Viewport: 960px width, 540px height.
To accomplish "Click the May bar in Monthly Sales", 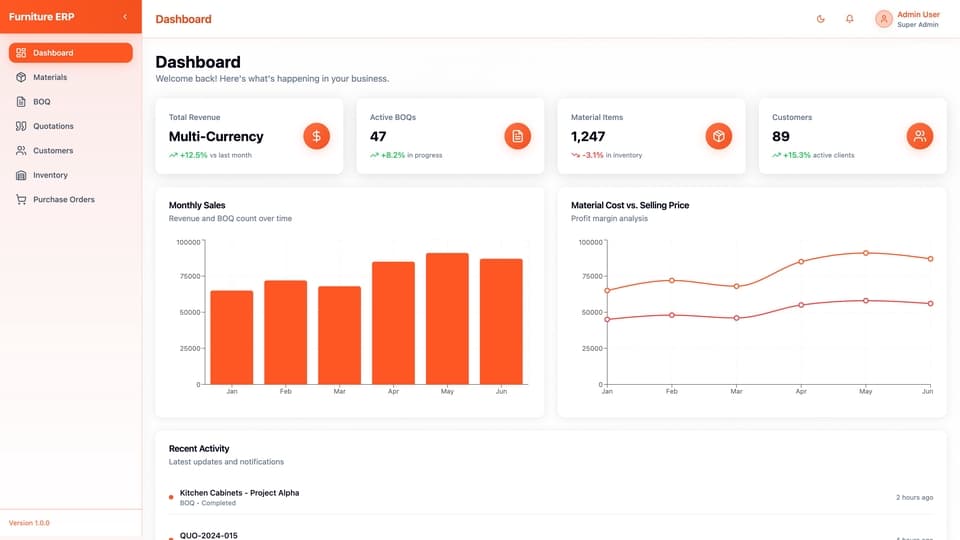I will click(447, 319).
